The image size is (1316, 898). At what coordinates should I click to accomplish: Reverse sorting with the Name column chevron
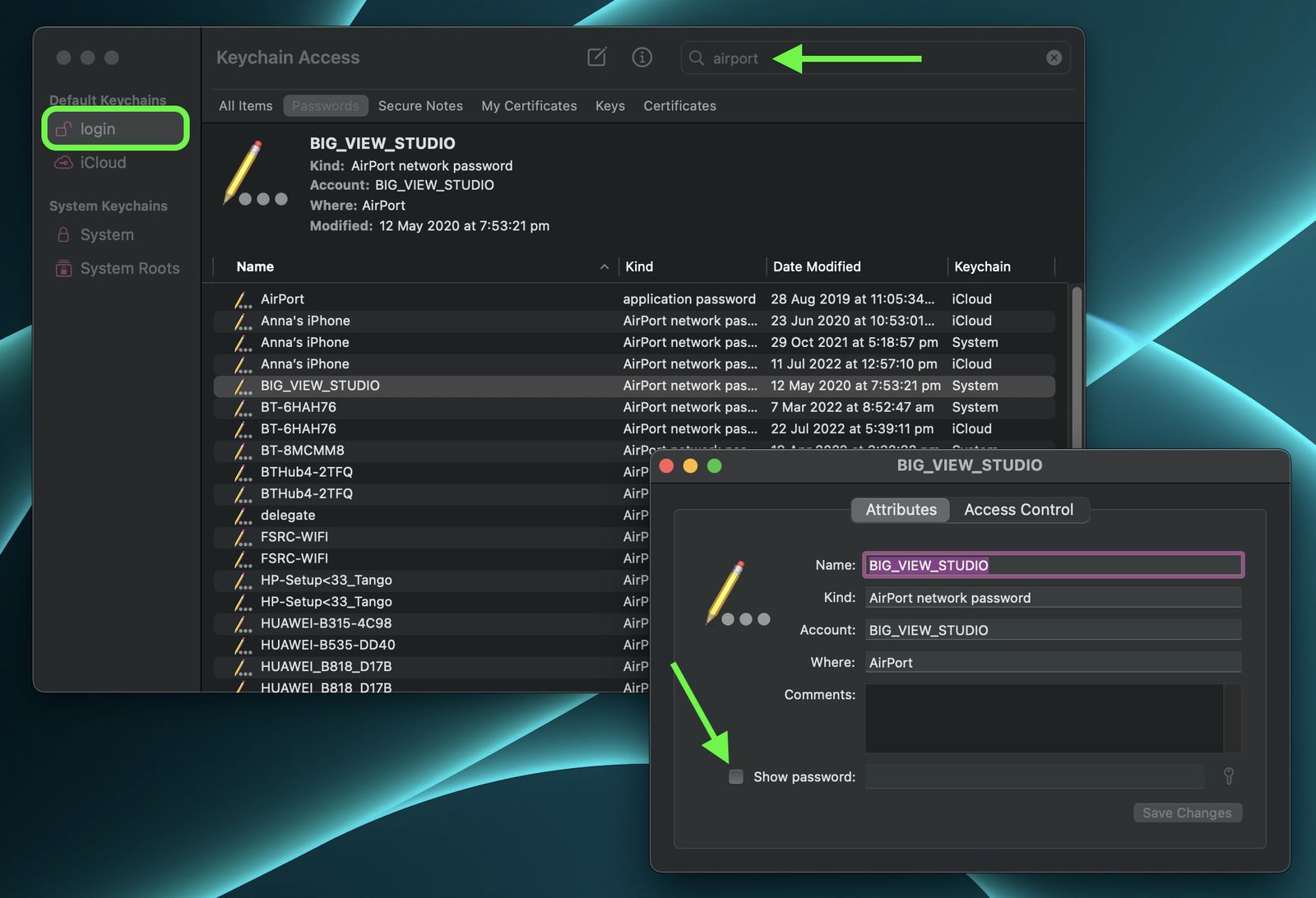tap(604, 266)
